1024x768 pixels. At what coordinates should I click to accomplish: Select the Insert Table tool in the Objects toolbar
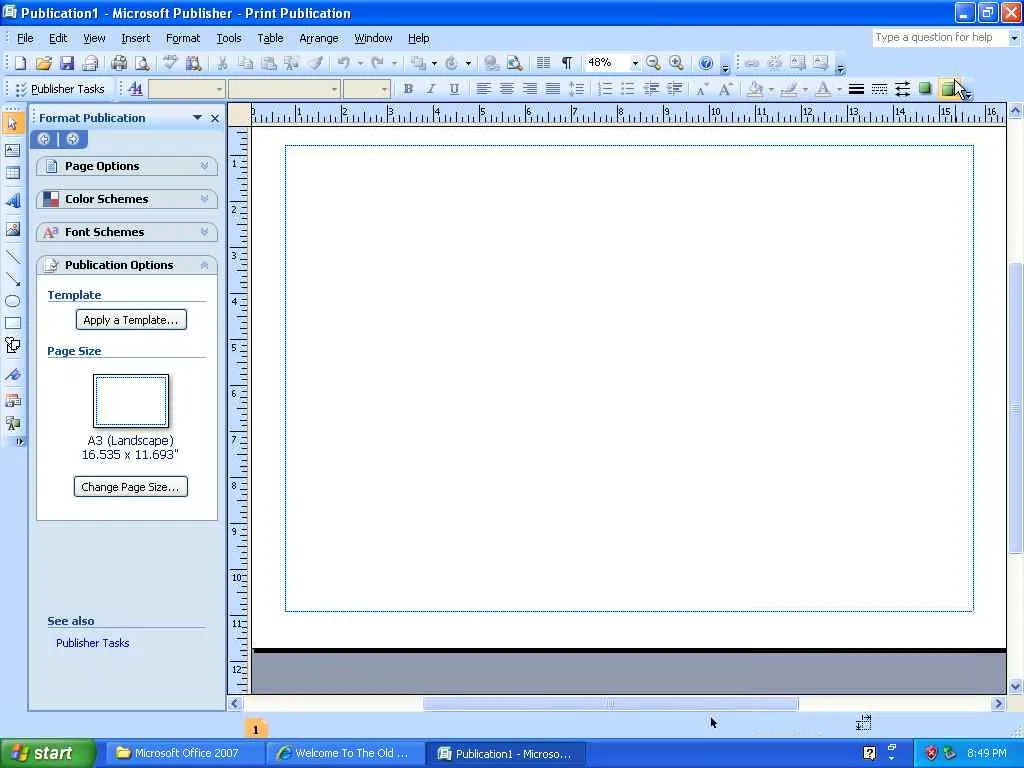pos(12,173)
